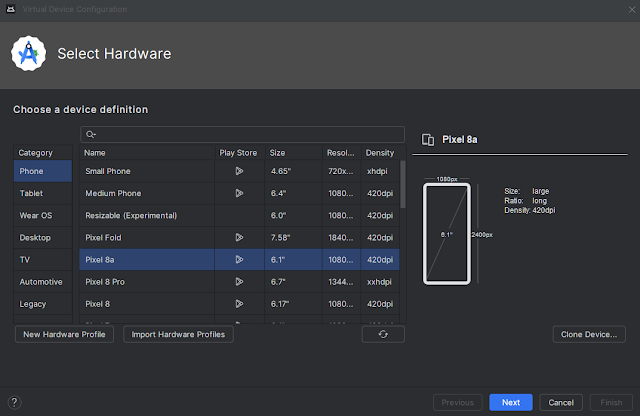
Task: Click the help question mark icon
Action: tap(14, 402)
